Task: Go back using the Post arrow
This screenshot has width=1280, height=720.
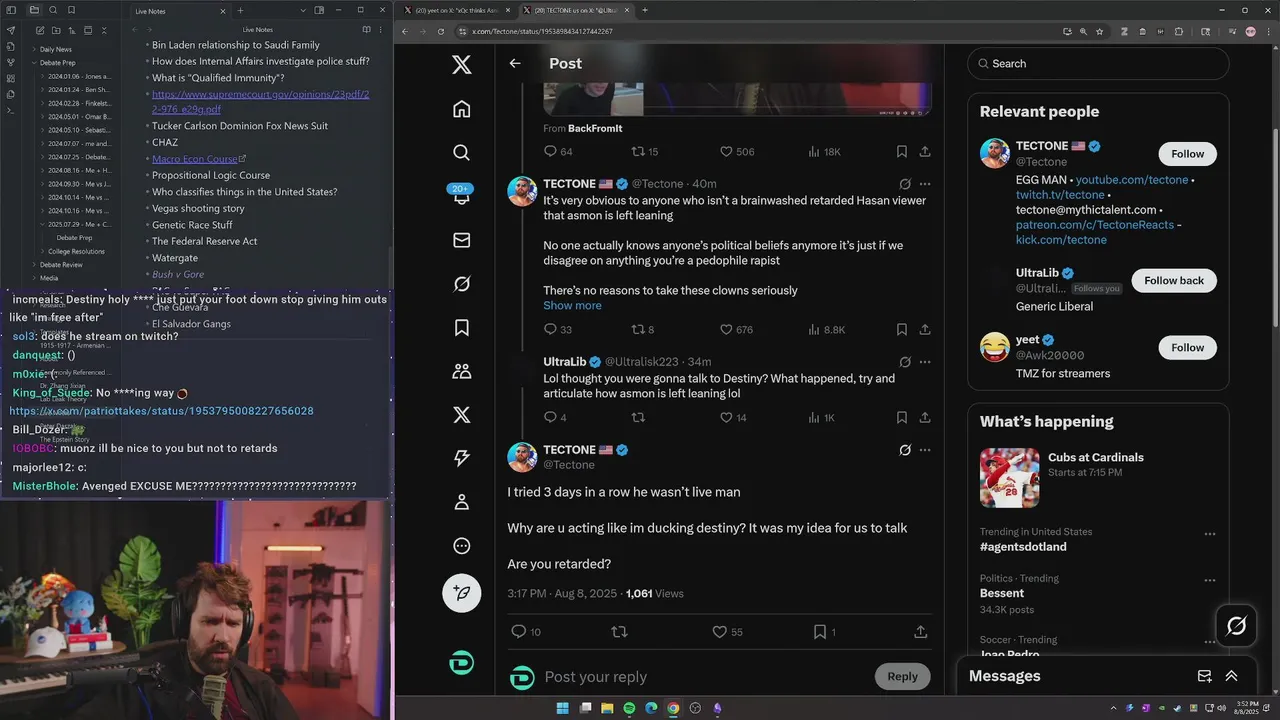Action: click(x=515, y=63)
